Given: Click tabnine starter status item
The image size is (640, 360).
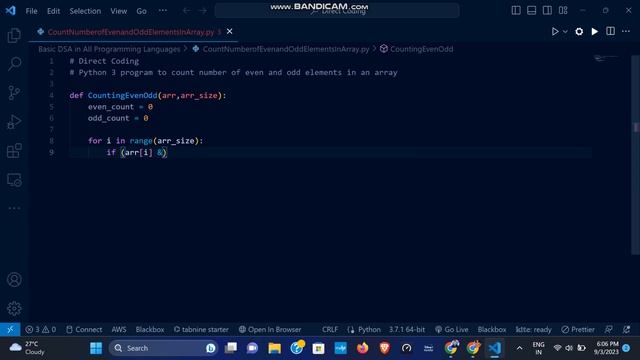Looking at the screenshot, I should 201,329.
